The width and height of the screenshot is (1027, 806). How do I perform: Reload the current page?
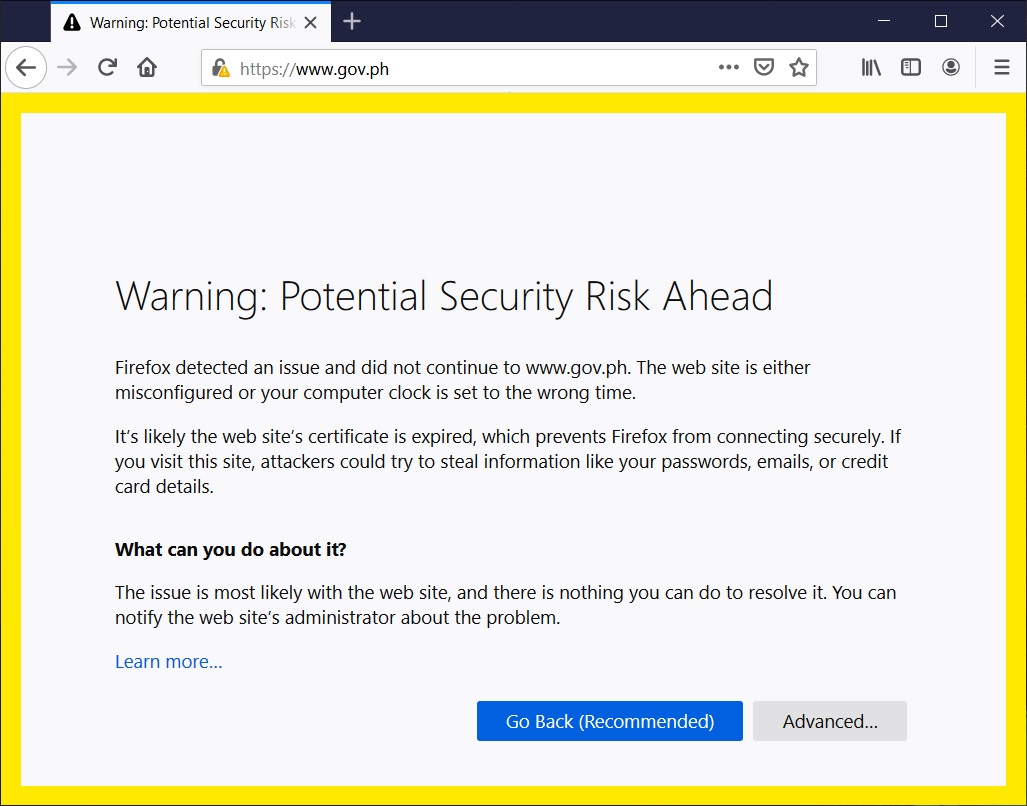click(107, 68)
